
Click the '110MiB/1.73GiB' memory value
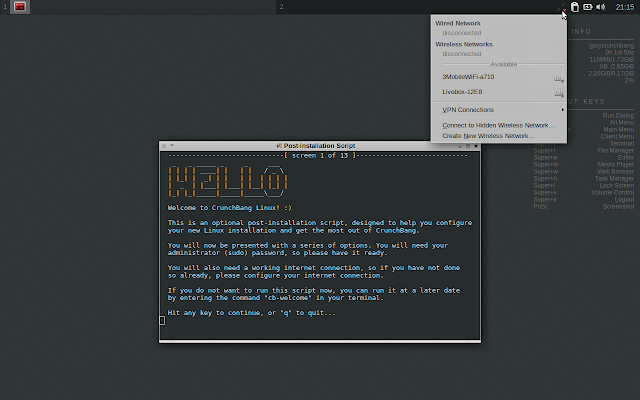[611, 60]
